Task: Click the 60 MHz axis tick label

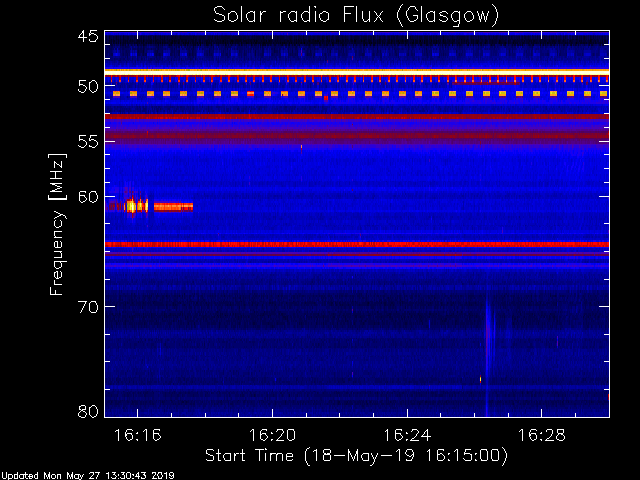Action: tap(88, 197)
